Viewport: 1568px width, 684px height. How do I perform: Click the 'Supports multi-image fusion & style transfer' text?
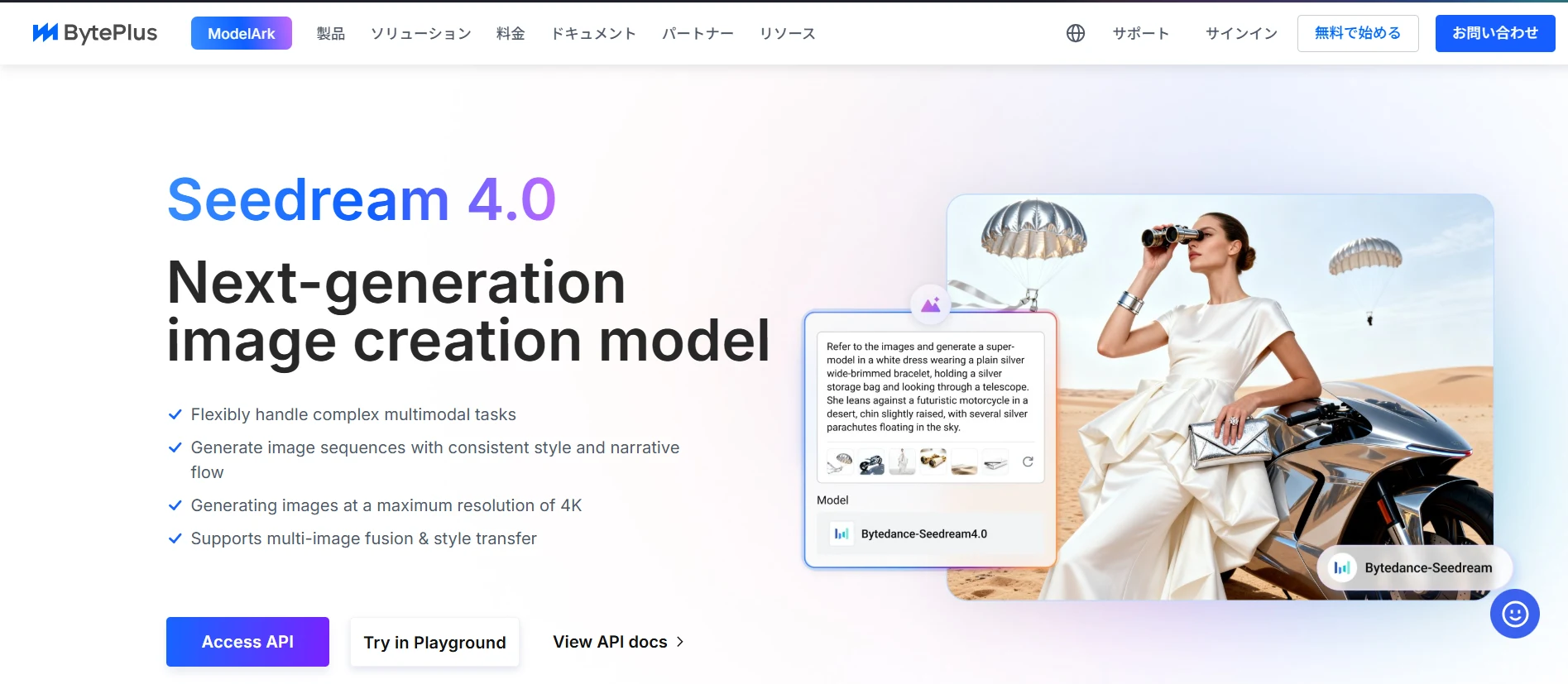coord(364,538)
